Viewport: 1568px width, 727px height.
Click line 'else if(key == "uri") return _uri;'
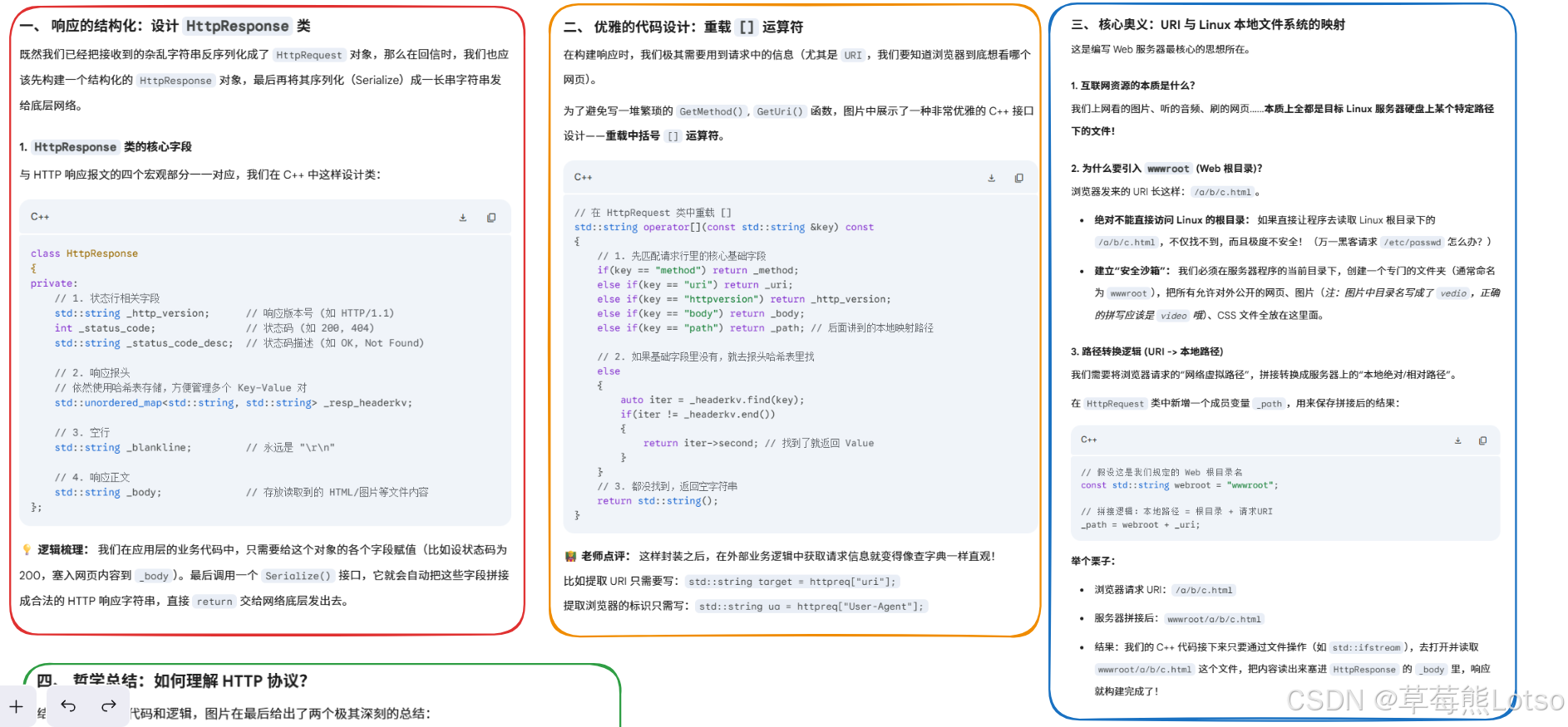695,284
